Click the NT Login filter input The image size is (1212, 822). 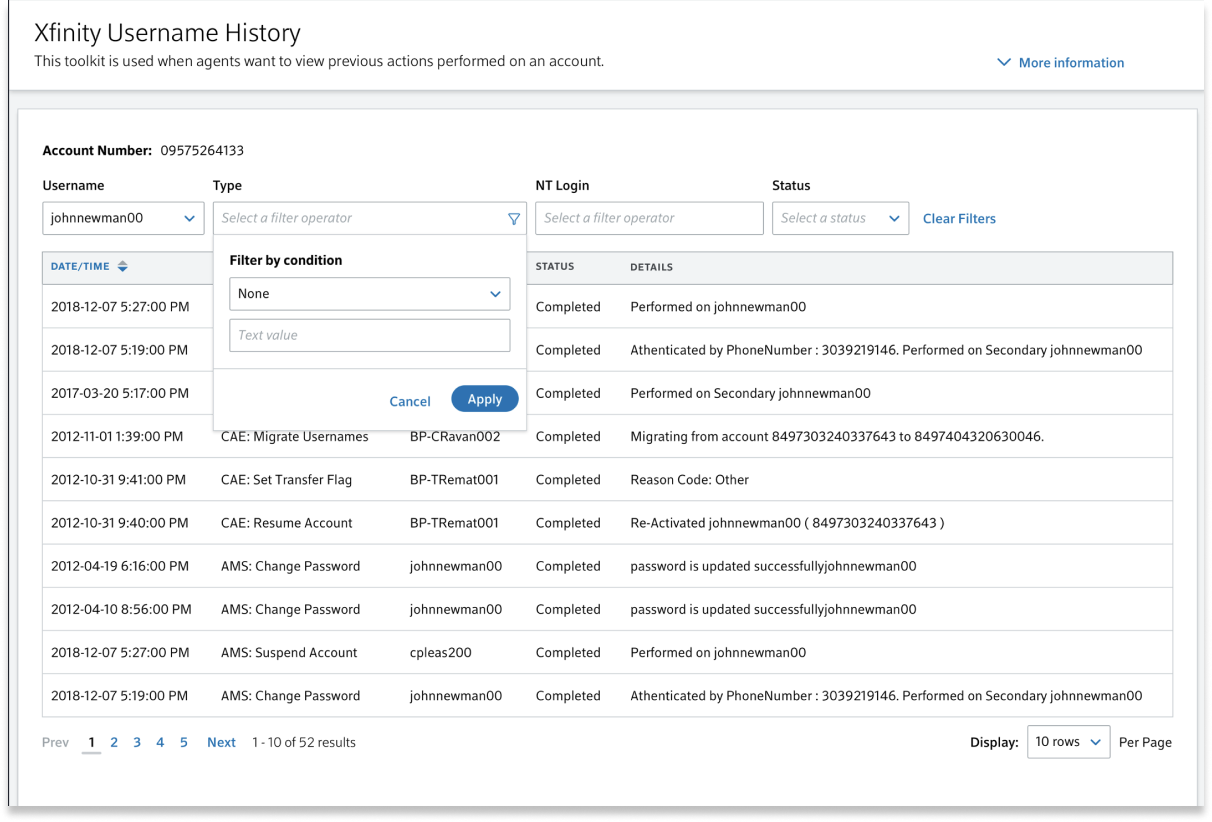click(x=648, y=219)
